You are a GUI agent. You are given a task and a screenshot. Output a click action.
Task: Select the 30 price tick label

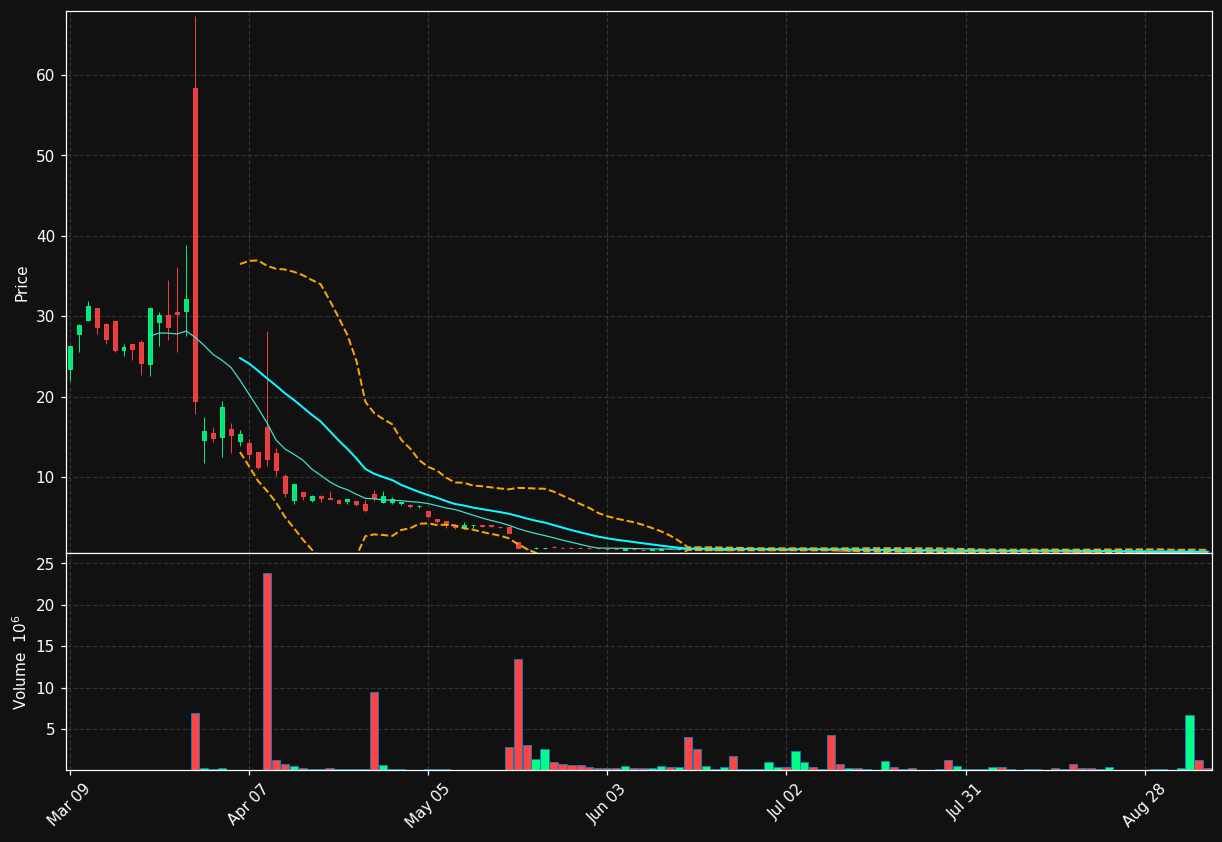pos(45,317)
